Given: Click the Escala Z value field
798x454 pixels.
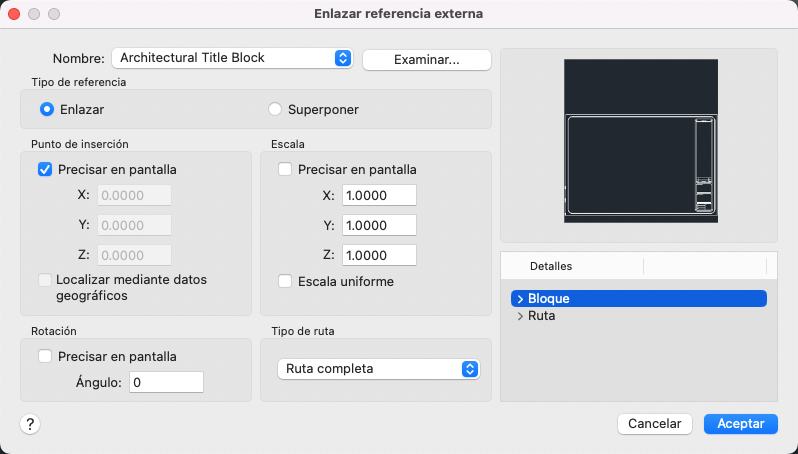Looking at the screenshot, I should pos(379,255).
